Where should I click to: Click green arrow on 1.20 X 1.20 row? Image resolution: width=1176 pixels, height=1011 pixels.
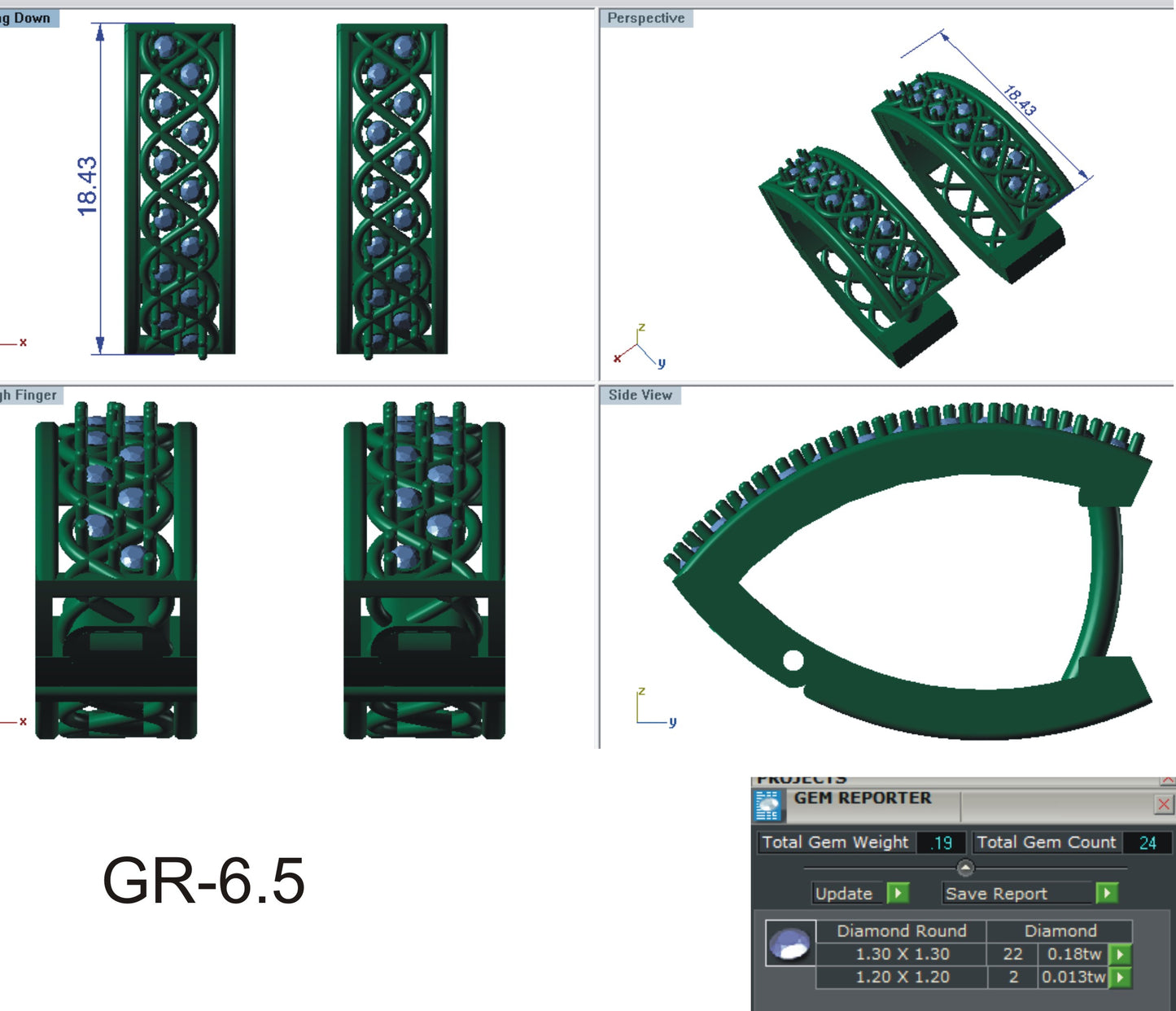coord(1121,977)
